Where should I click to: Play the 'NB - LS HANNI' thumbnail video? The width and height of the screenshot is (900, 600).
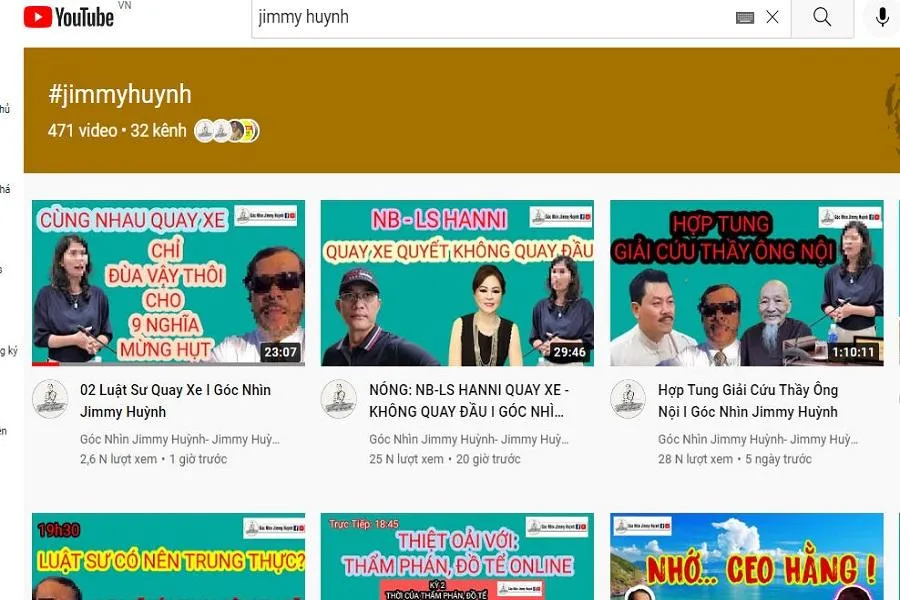point(457,283)
